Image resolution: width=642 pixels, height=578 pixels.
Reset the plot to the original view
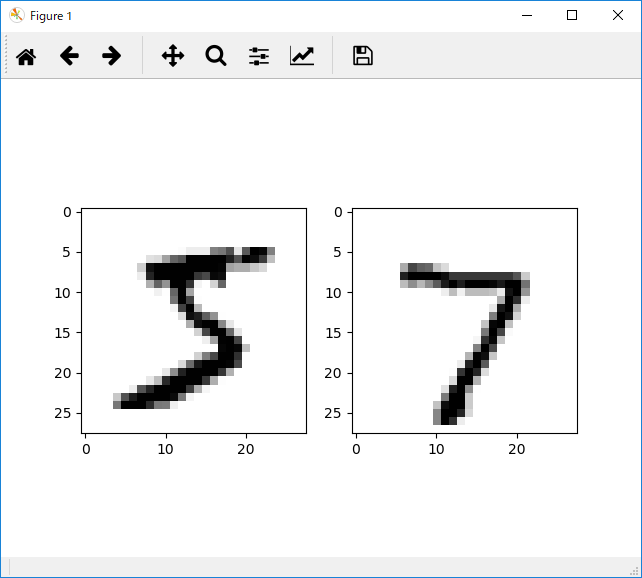pos(26,56)
